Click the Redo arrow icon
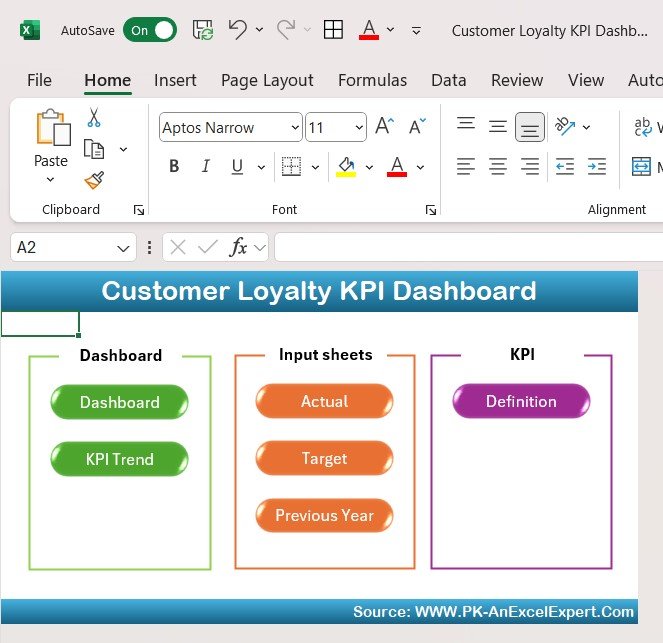 (286, 30)
